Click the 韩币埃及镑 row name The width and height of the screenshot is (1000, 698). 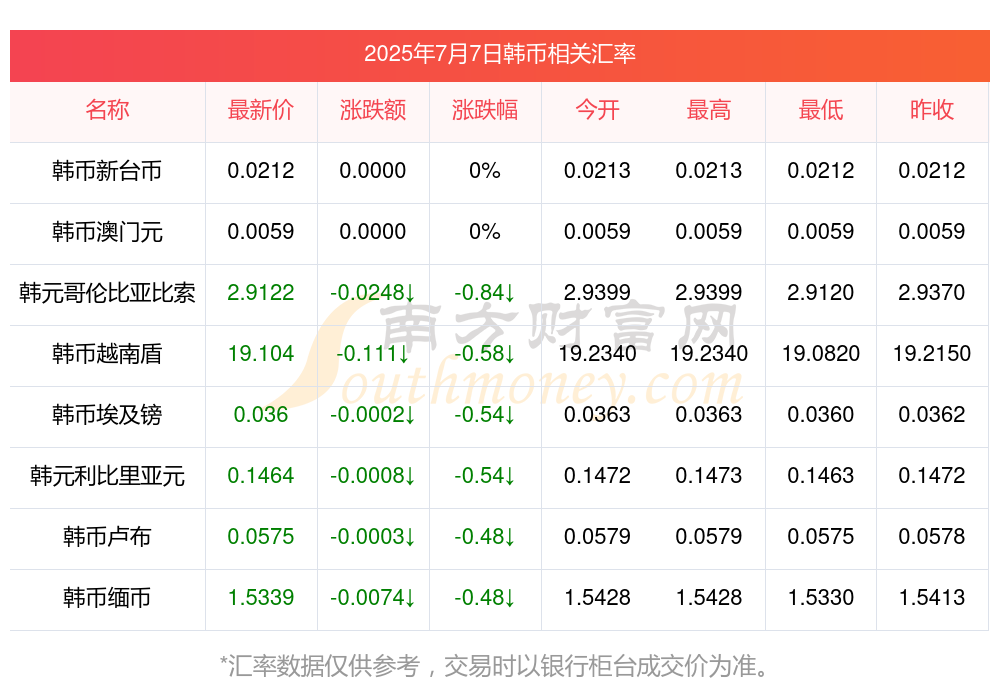[x=107, y=415]
